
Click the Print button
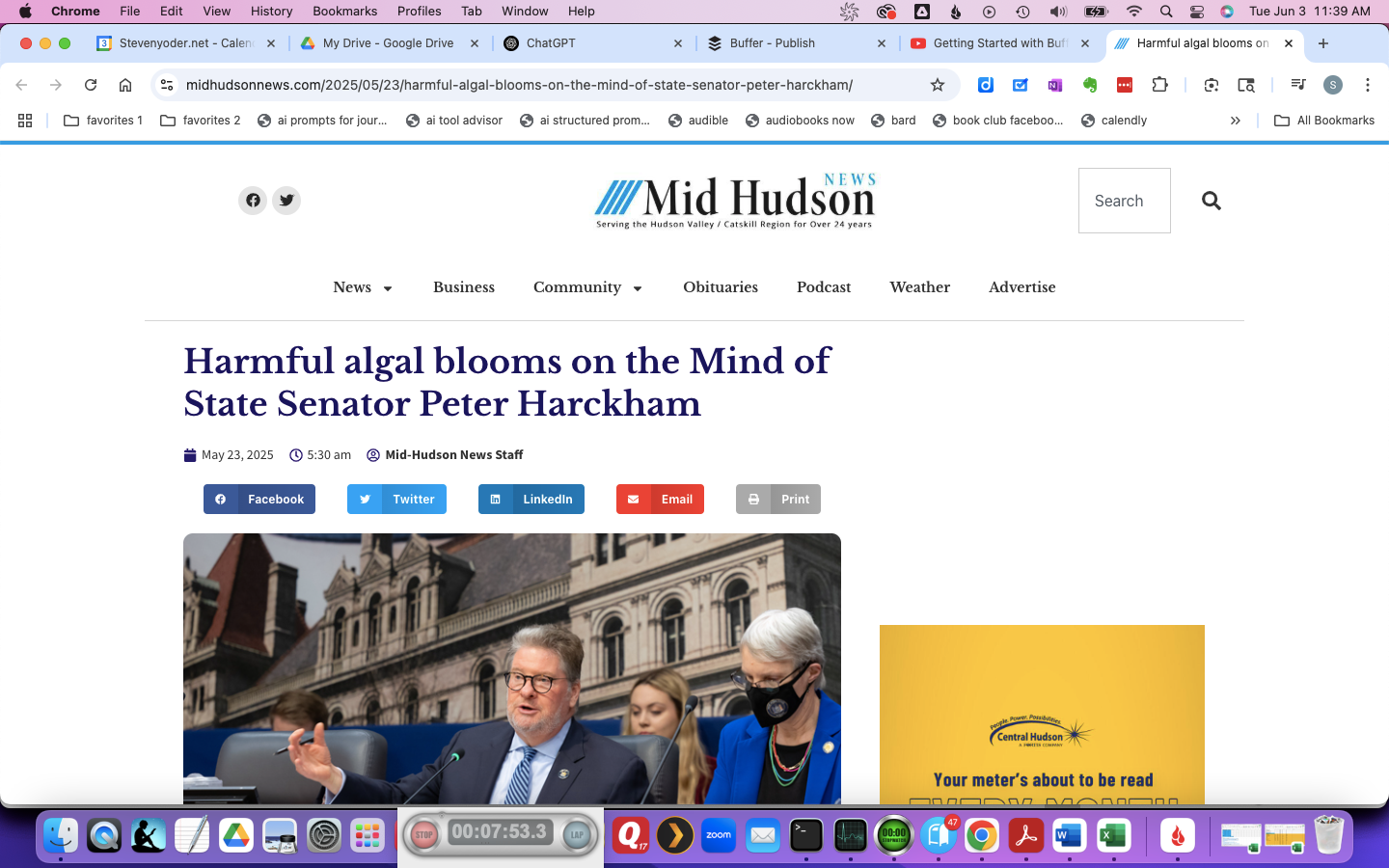(778, 500)
